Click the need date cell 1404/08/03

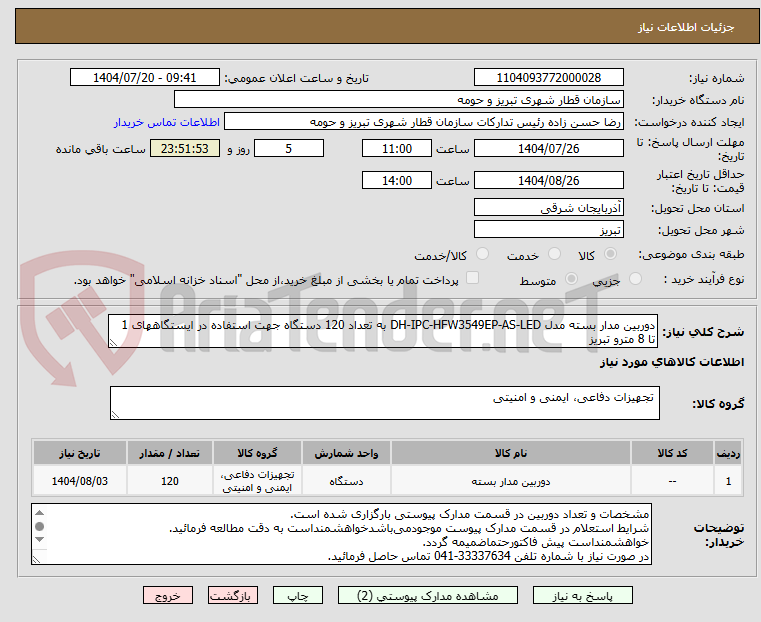pyautogui.click(x=80, y=481)
